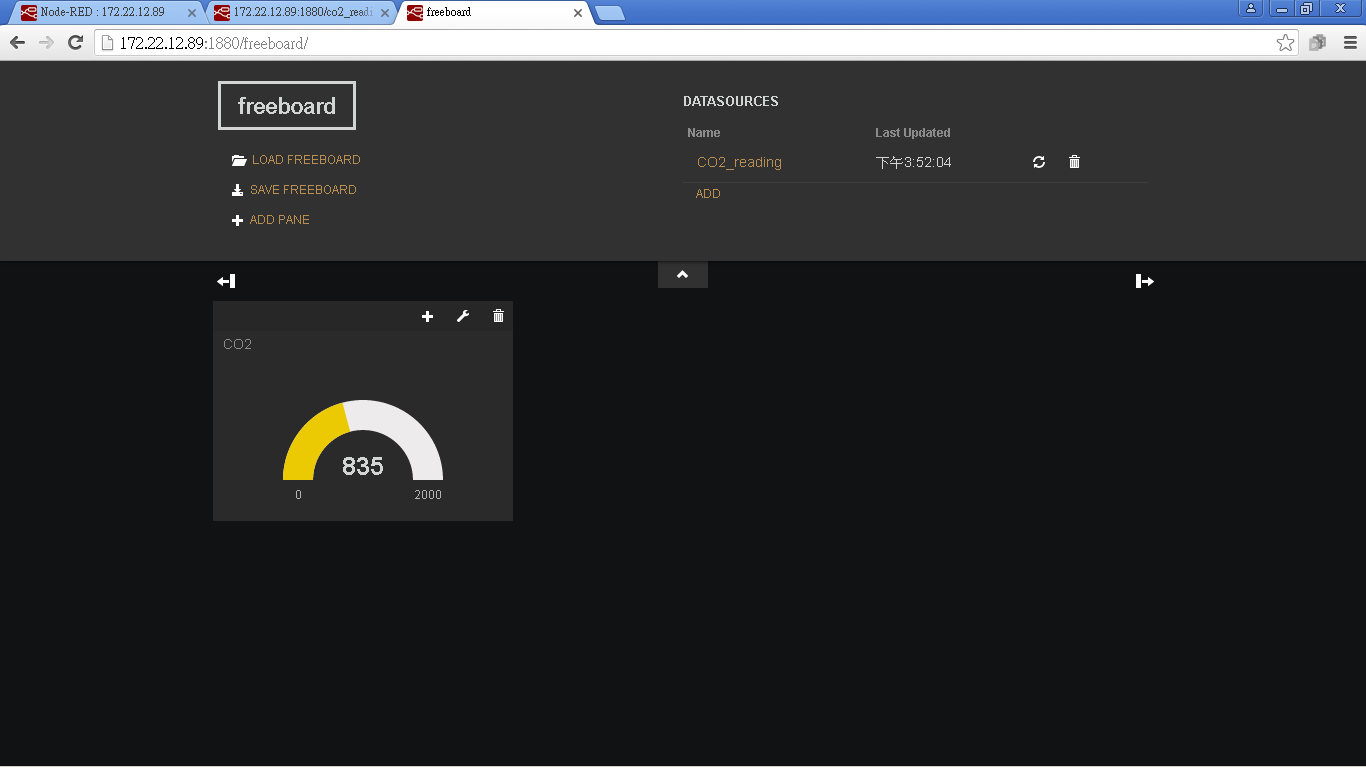This screenshot has width=1366, height=768.
Task: Open the Chrome menu
Action: pos(1349,43)
